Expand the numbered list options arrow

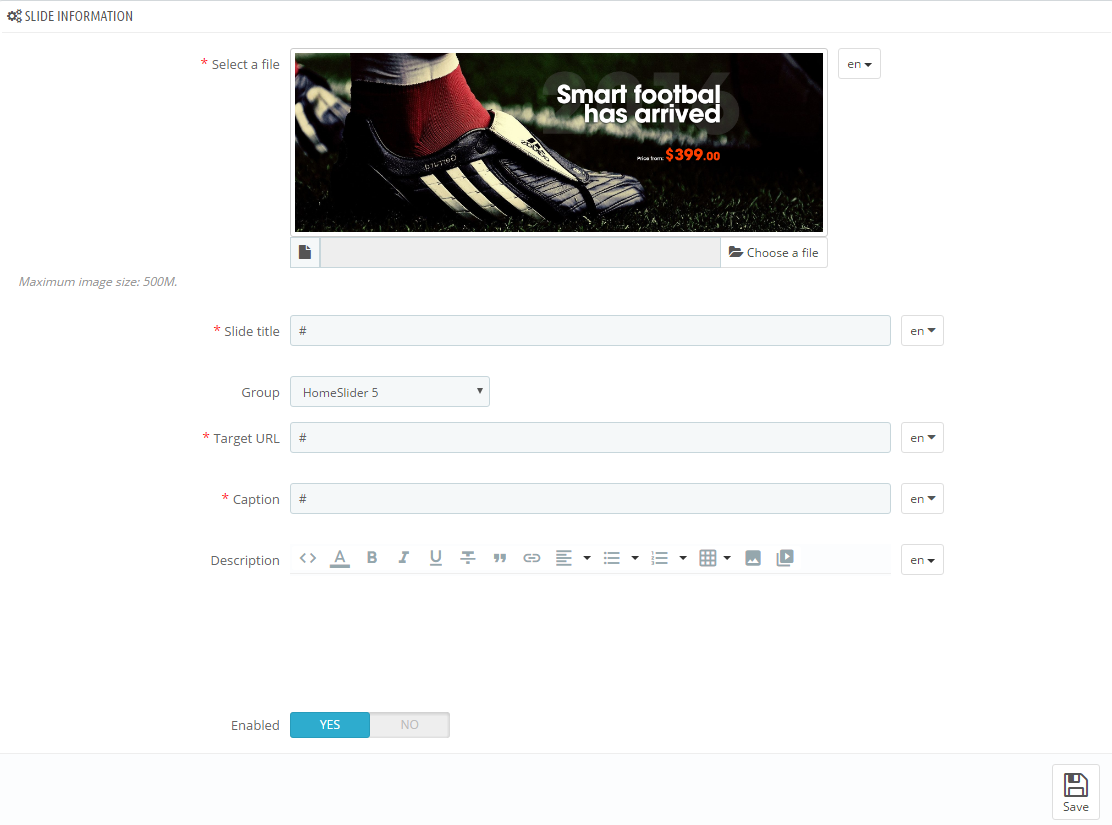pos(683,558)
